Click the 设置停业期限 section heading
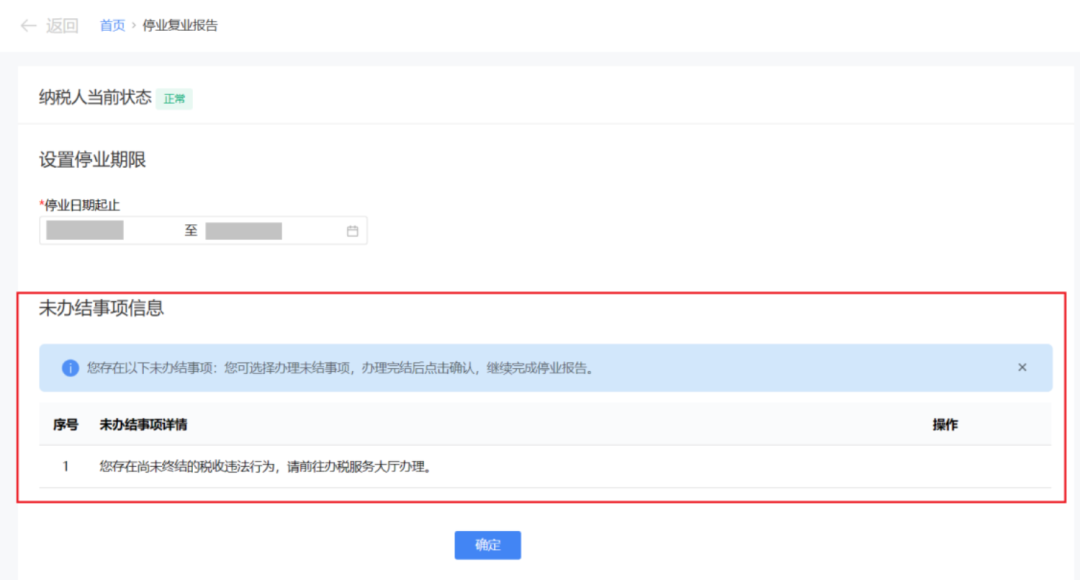1080x580 pixels. coord(92,160)
